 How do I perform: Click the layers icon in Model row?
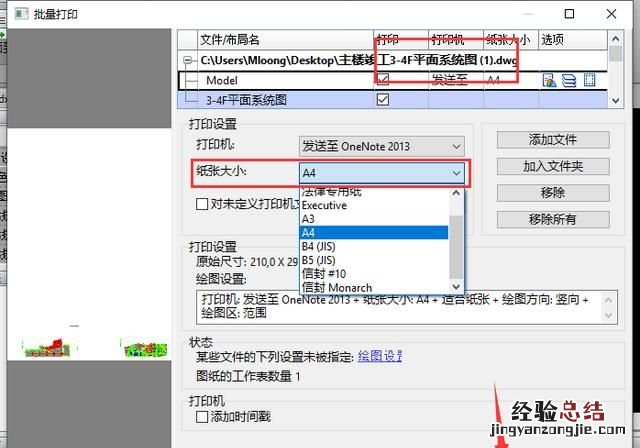pyautogui.click(x=569, y=80)
